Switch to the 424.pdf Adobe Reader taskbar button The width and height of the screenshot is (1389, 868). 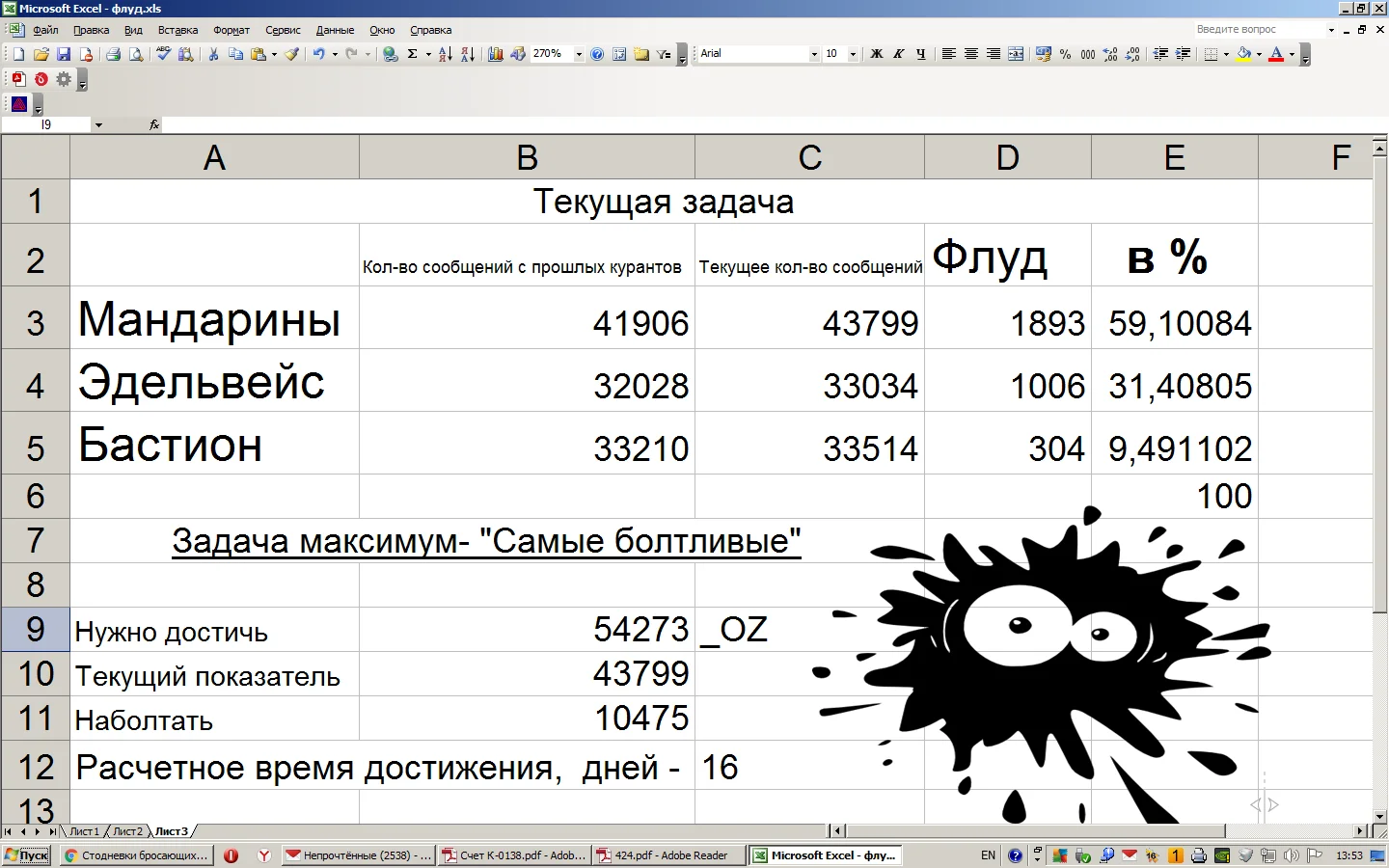click(x=669, y=855)
